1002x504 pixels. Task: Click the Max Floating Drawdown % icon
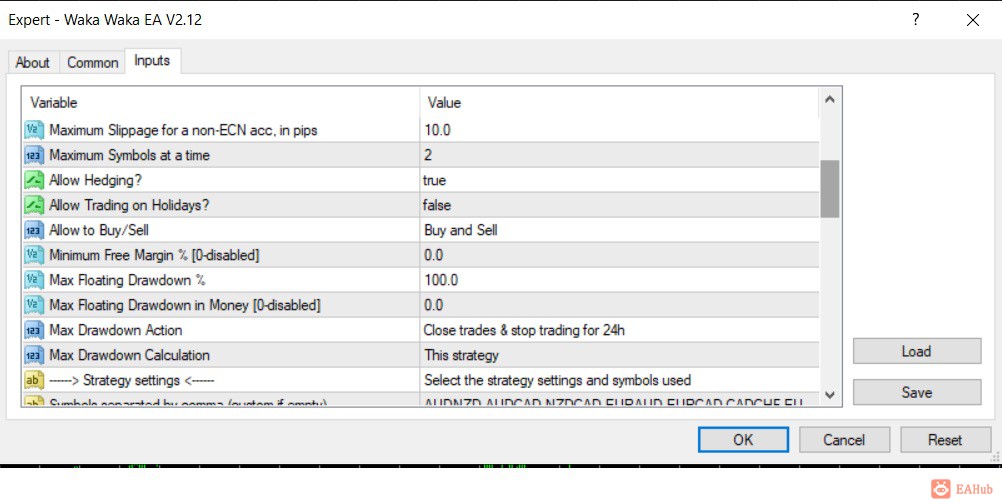click(x=34, y=280)
